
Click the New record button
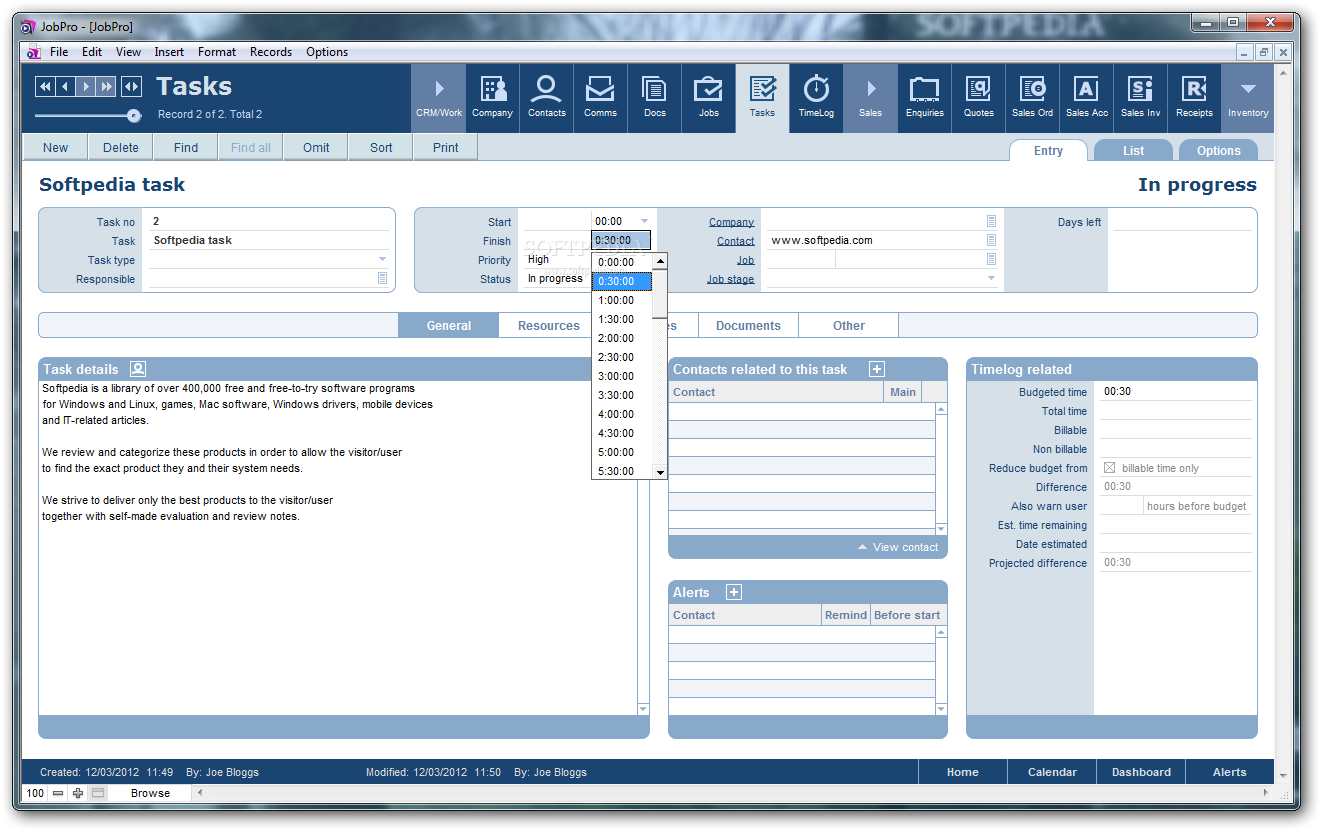click(x=56, y=148)
